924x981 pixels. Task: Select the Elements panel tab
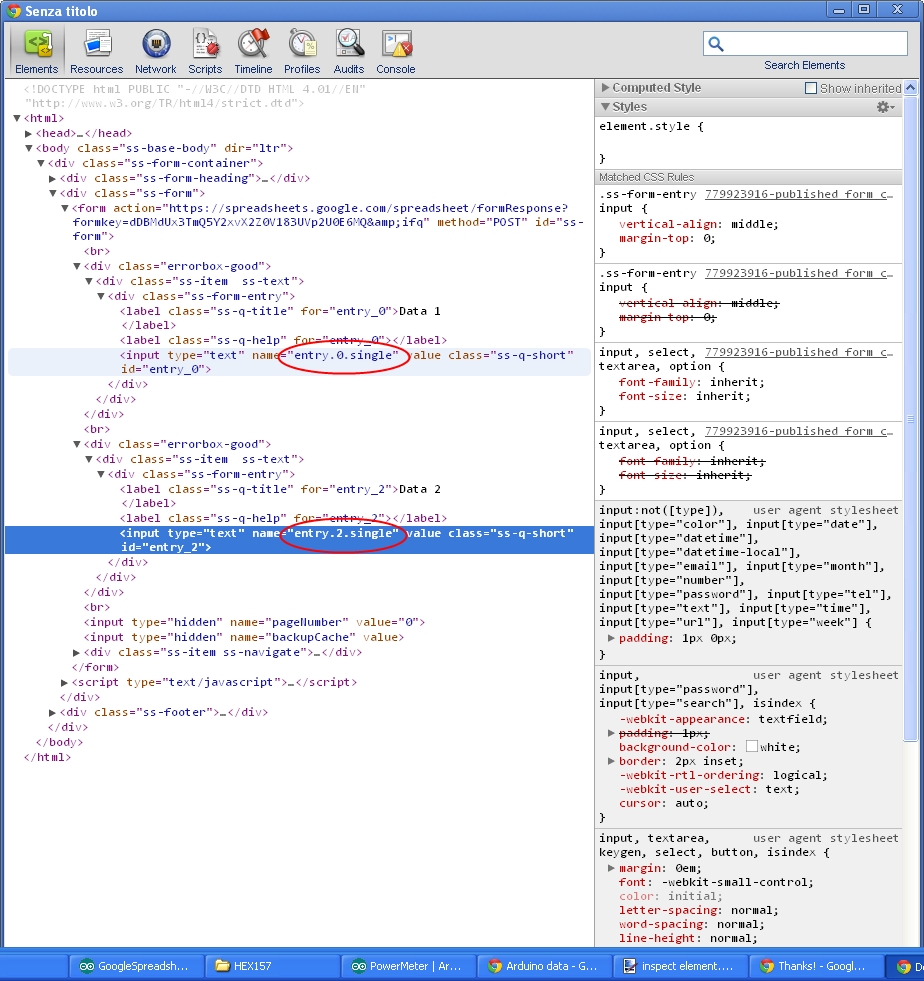click(x=37, y=51)
